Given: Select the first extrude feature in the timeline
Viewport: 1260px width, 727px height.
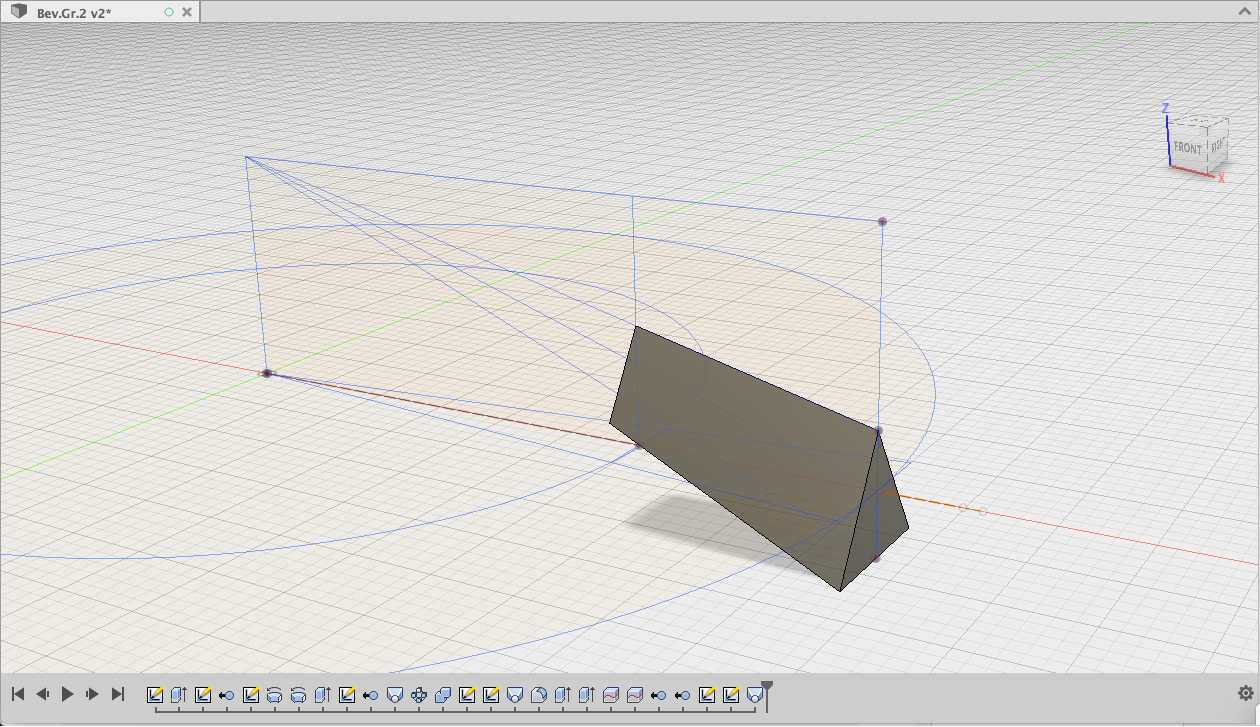Looking at the screenshot, I should click(x=179, y=694).
